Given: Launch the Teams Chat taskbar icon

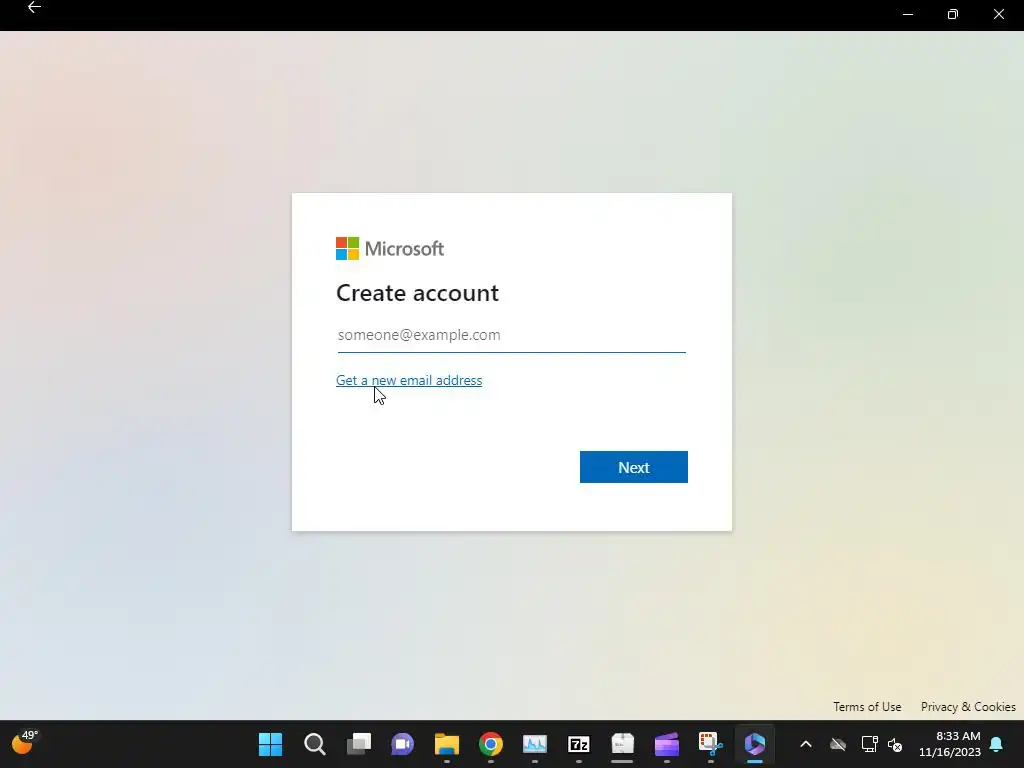Looking at the screenshot, I should pos(402,744).
